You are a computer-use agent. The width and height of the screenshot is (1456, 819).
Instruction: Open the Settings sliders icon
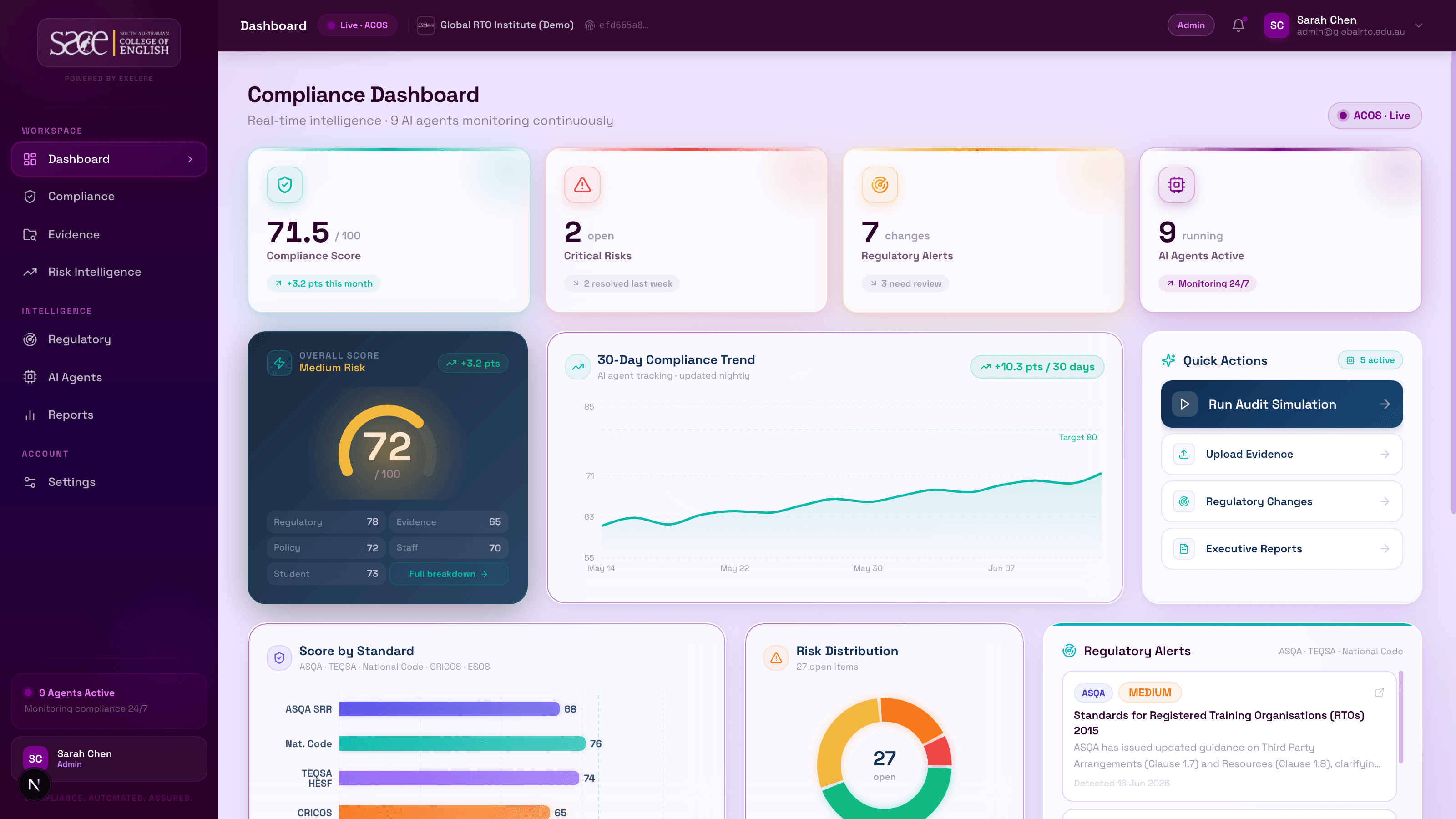30,482
